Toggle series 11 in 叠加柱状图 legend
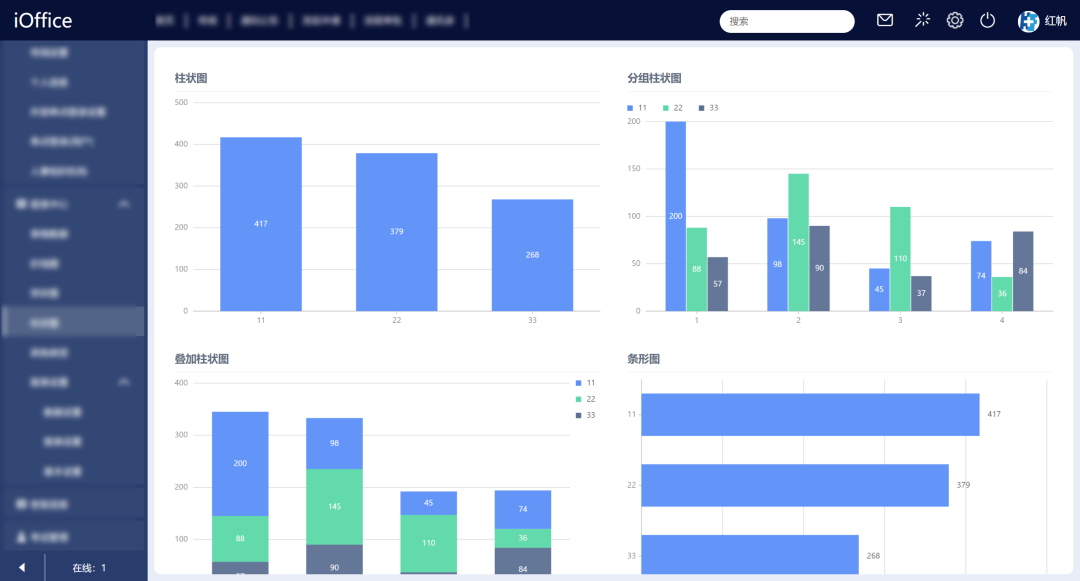1080x581 pixels. coord(585,383)
